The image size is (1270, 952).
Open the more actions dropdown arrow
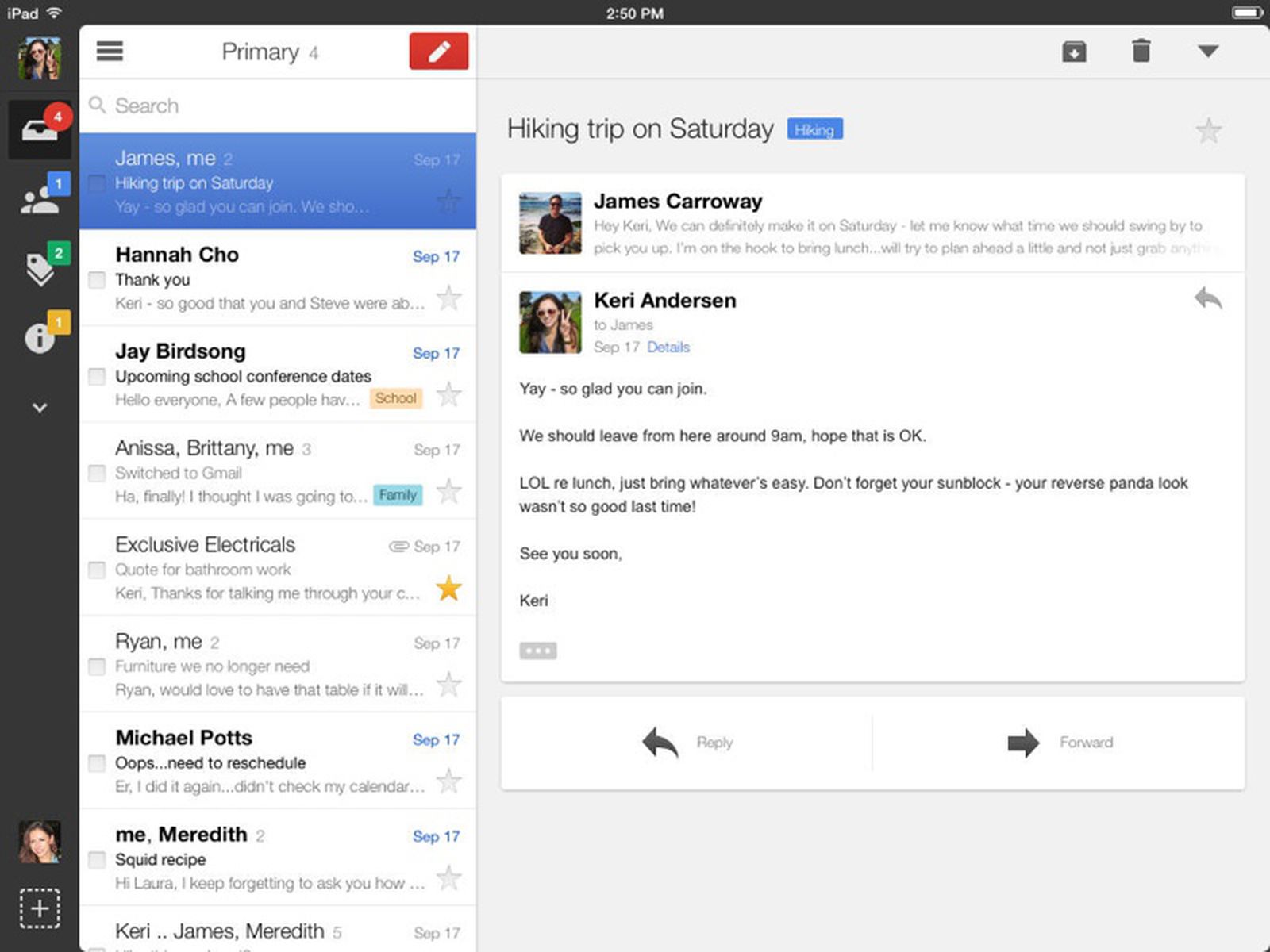click(x=1207, y=51)
